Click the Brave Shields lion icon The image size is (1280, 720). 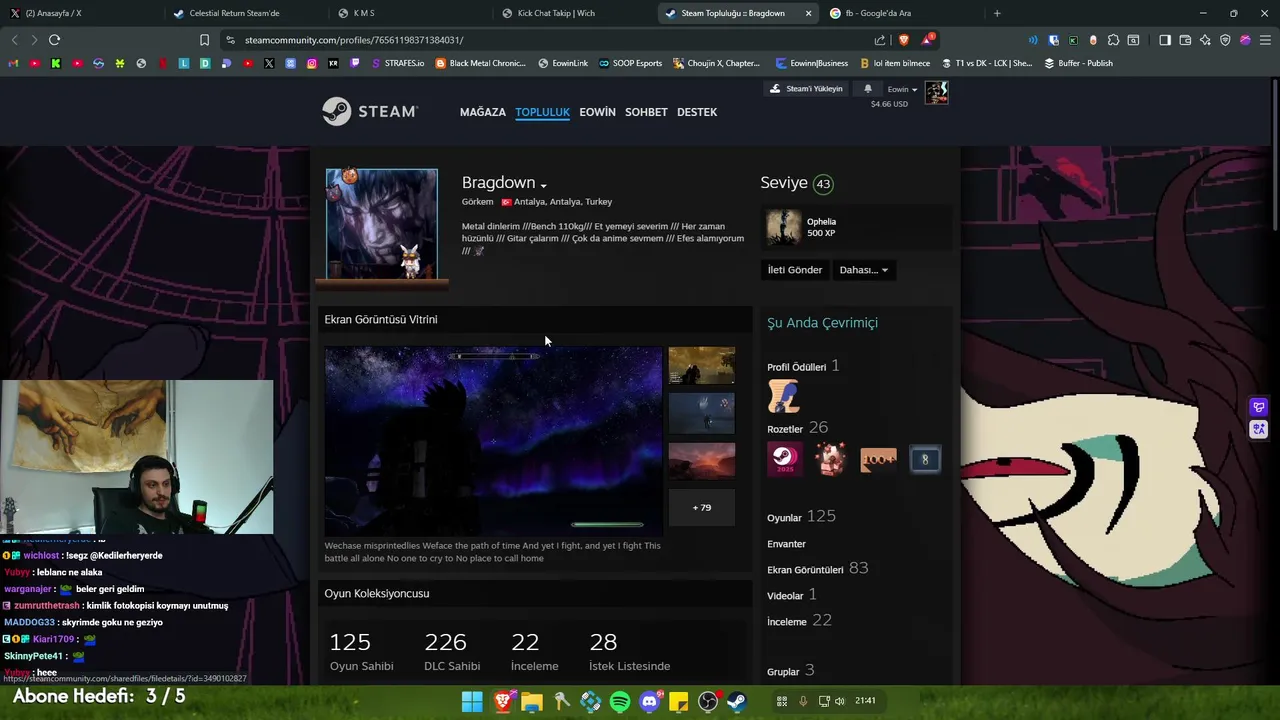click(x=904, y=40)
